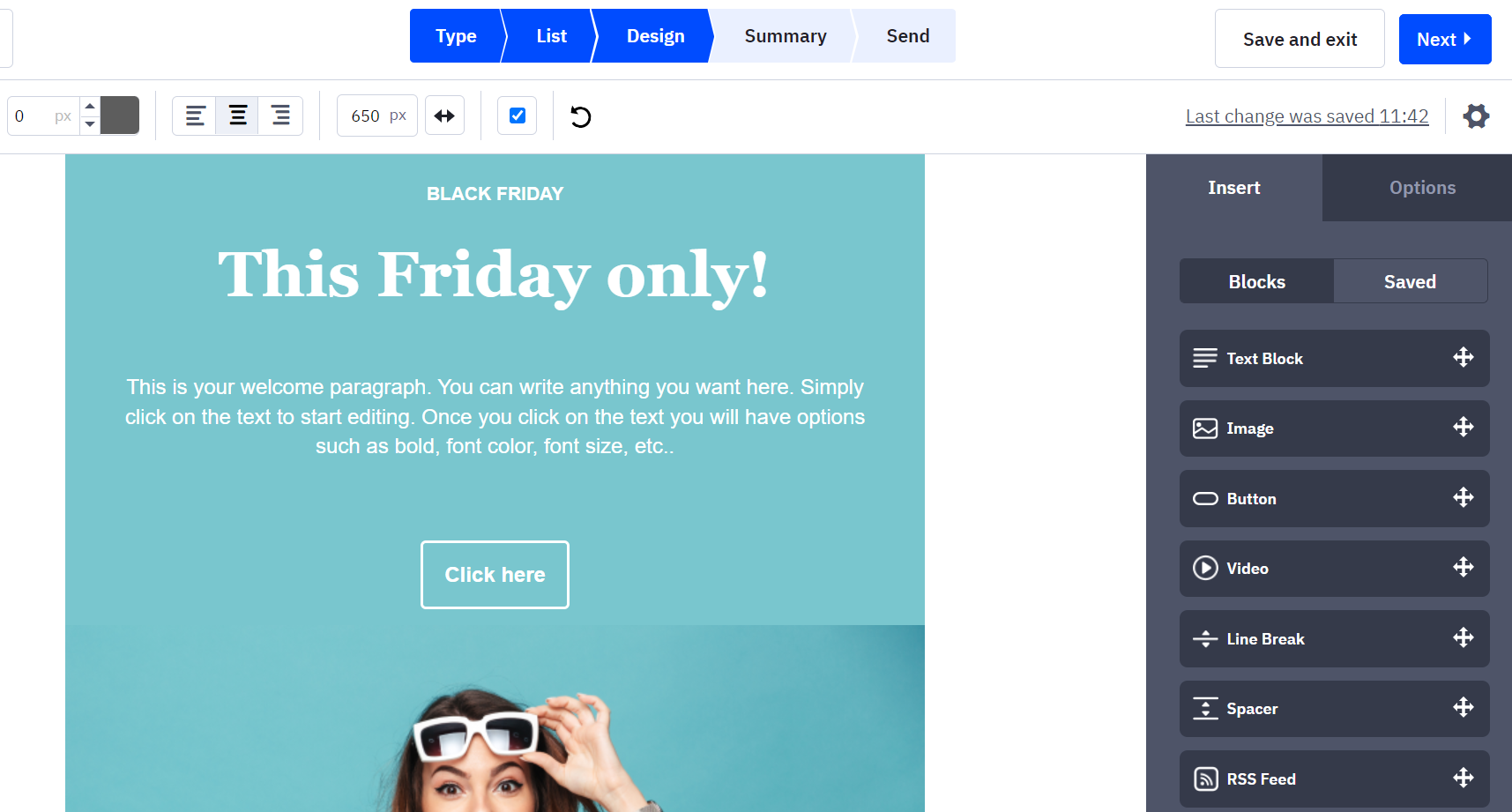Viewport: 1512px width, 812px height.
Task: Click the undo arrow icon
Action: 580,116
